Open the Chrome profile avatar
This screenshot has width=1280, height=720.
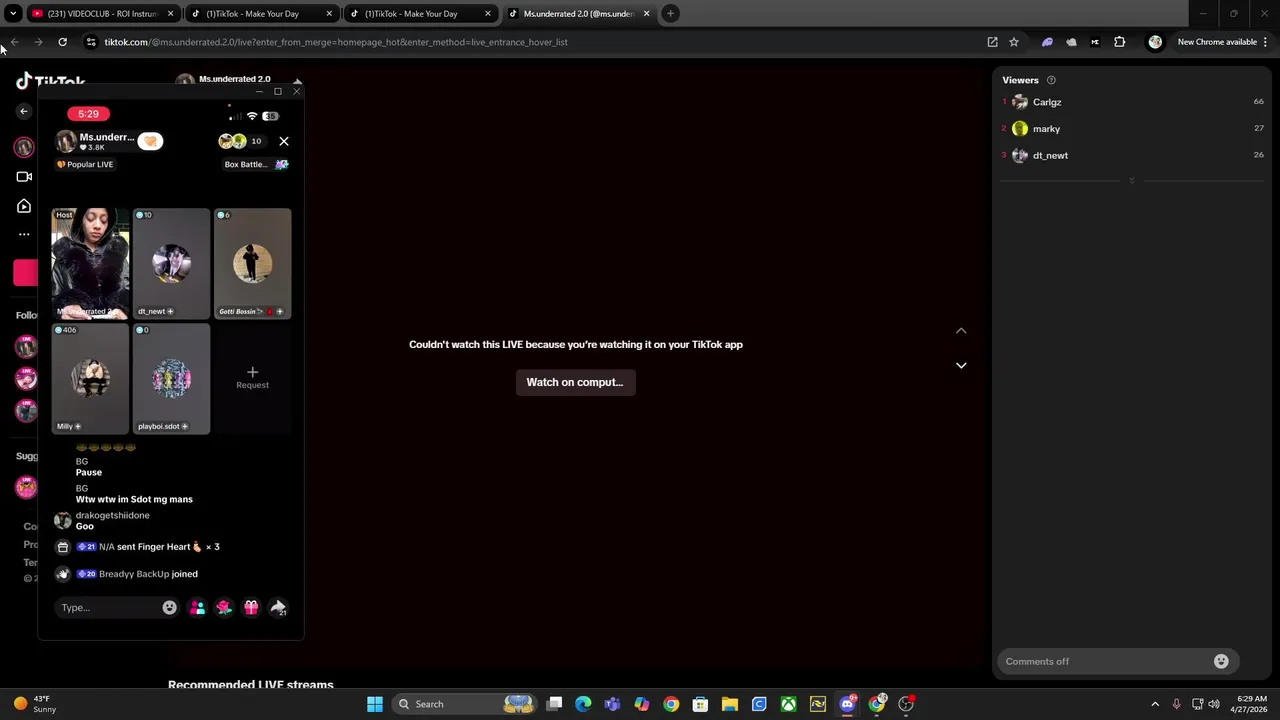pos(1155,42)
